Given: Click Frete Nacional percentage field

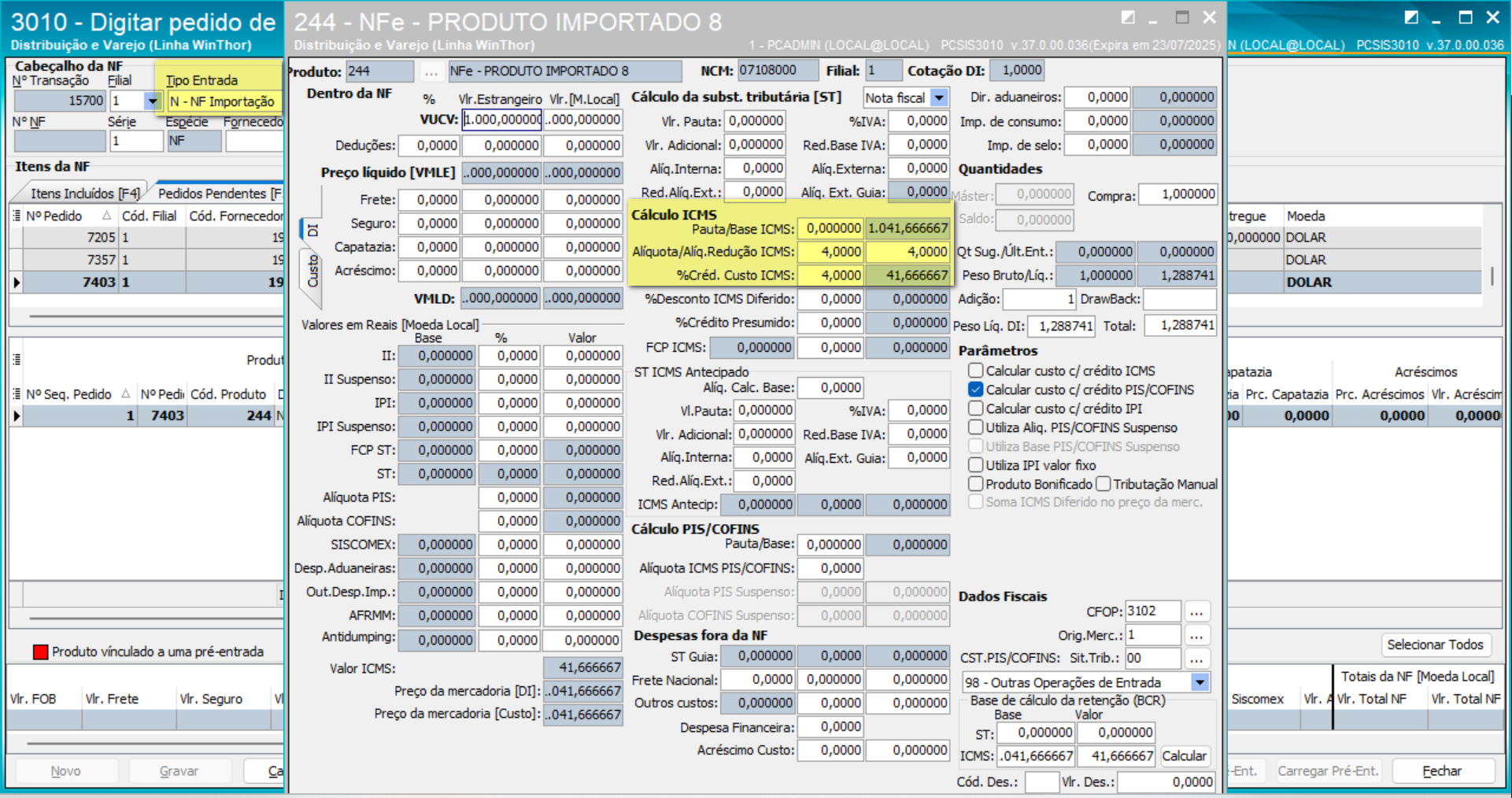Looking at the screenshot, I should point(758,679).
